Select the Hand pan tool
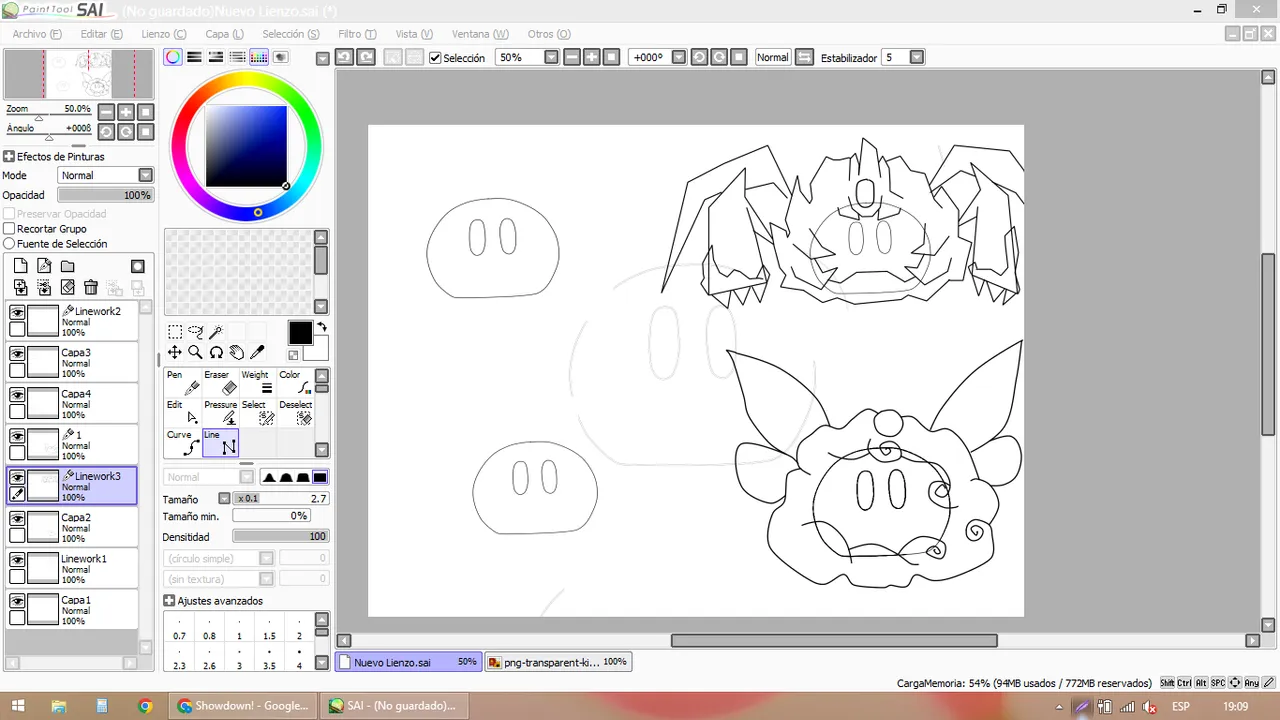The width and height of the screenshot is (1280, 720). click(x=237, y=352)
